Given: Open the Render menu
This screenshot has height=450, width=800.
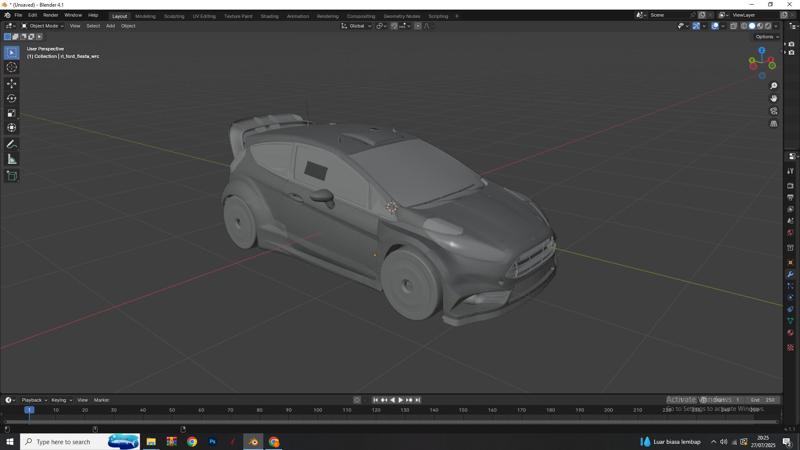Looking at the screenshot, I should click(x=51, y=15).
